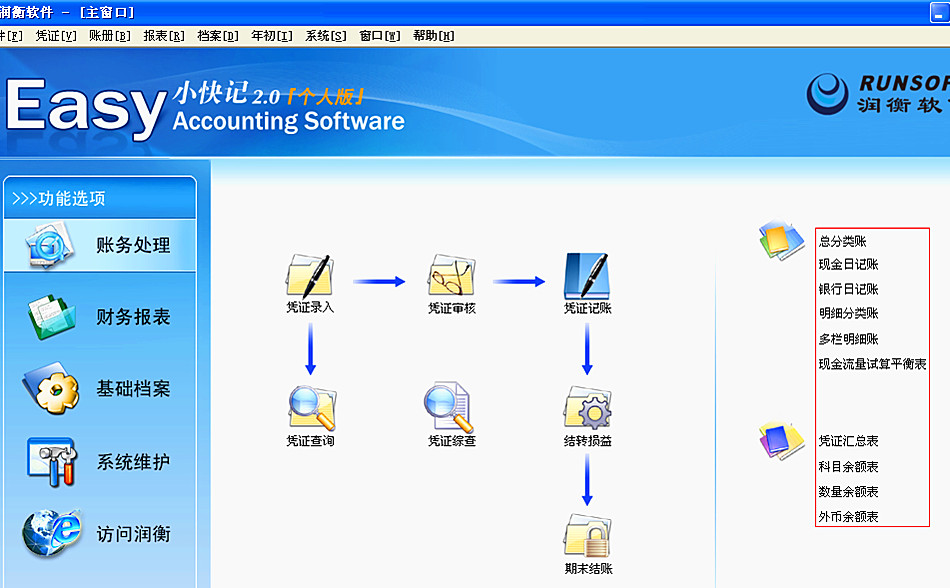This screenshot has width=950, height=588.
Task: Open the 总分类账 ledger link
Action: point(842,241)
